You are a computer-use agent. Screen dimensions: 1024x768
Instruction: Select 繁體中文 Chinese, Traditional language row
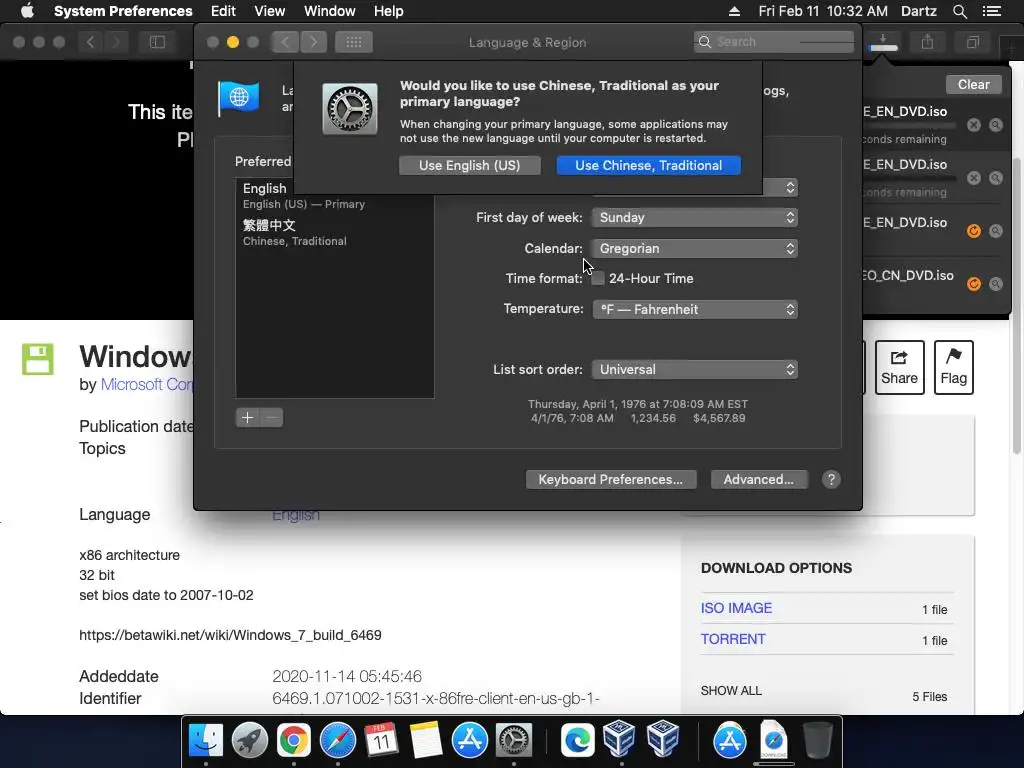334,232
